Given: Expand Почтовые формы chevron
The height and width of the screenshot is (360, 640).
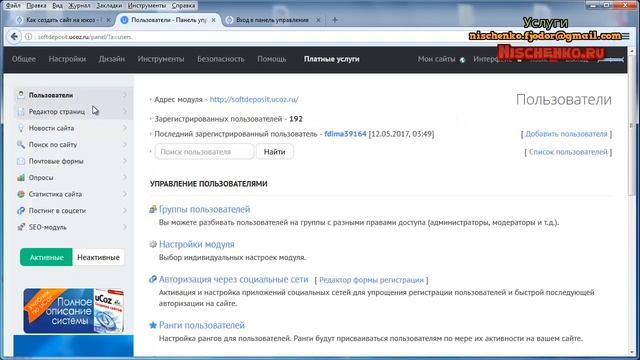Looking at the screenshot, I should click(x=125, y=161).
